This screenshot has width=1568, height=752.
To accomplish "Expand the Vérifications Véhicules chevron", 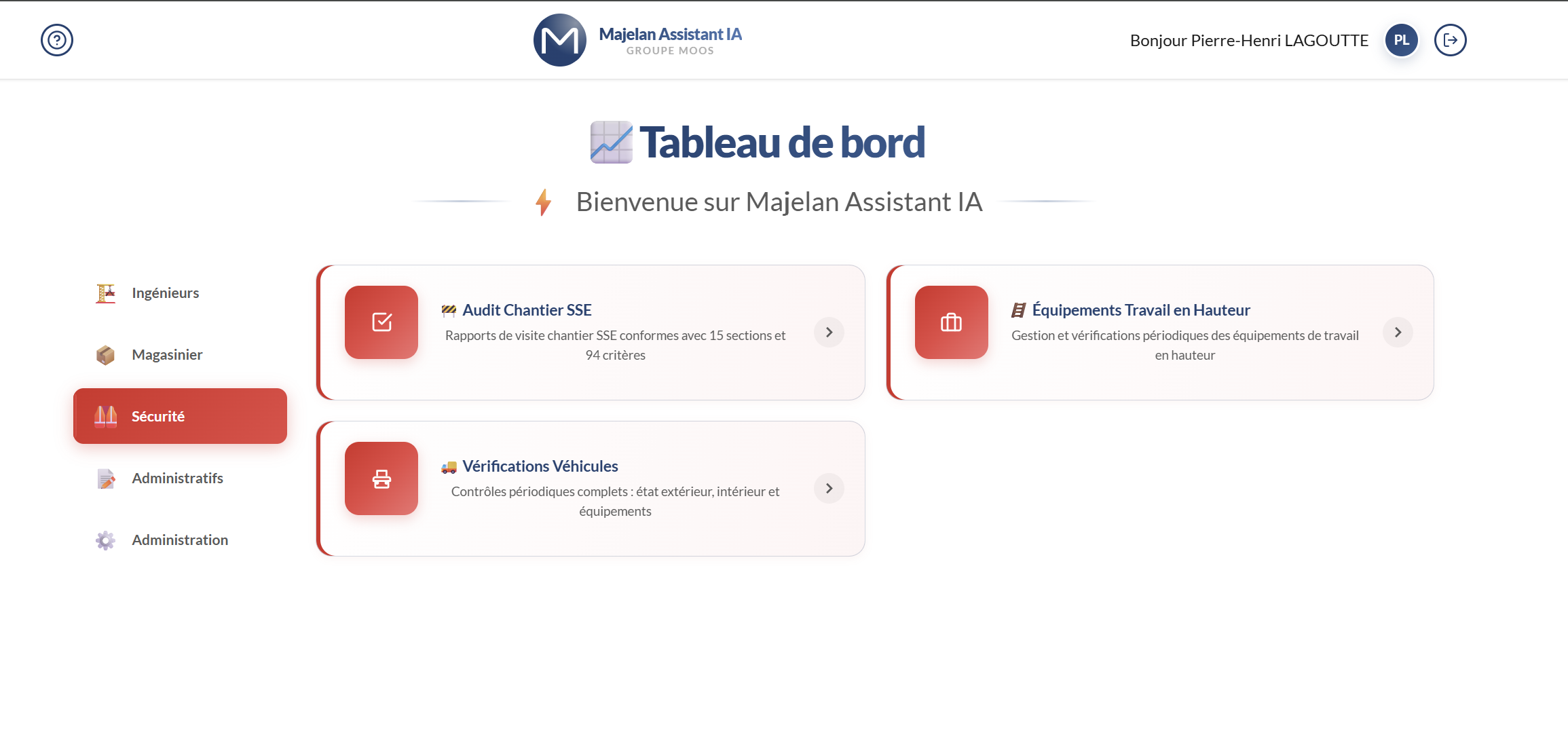I will coord(828,488).
